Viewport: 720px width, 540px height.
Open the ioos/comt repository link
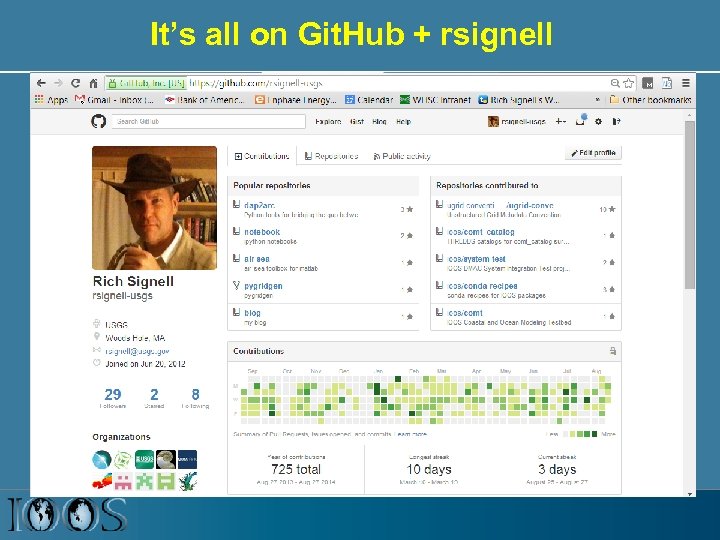point(465,313)
